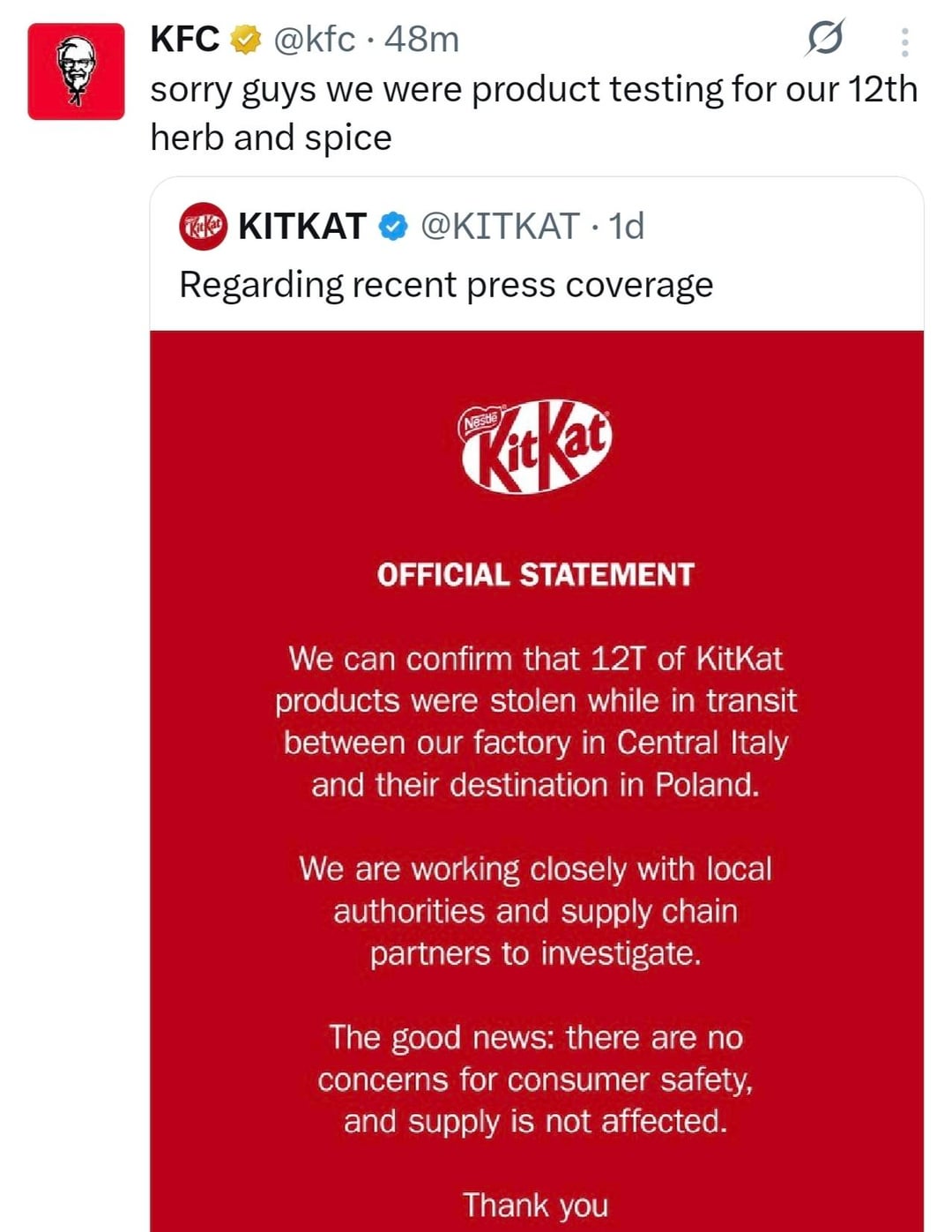Click the @KITKAT handle

(x=500, y=227)
